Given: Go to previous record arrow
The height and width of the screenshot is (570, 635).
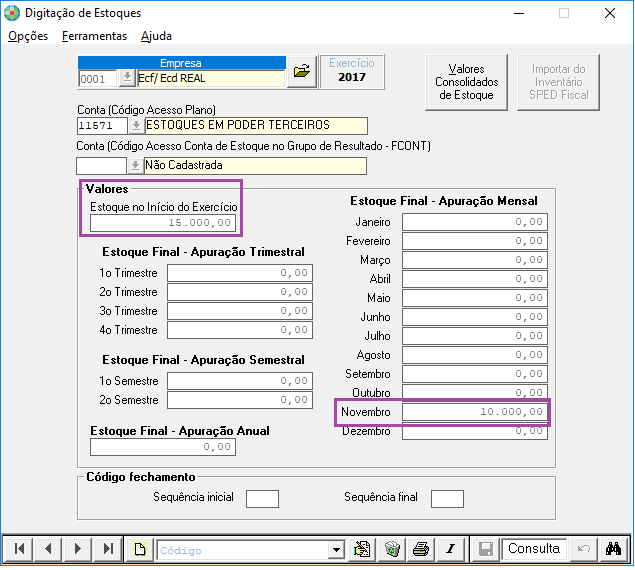Looking at the screenshot, I should [48, 549].
